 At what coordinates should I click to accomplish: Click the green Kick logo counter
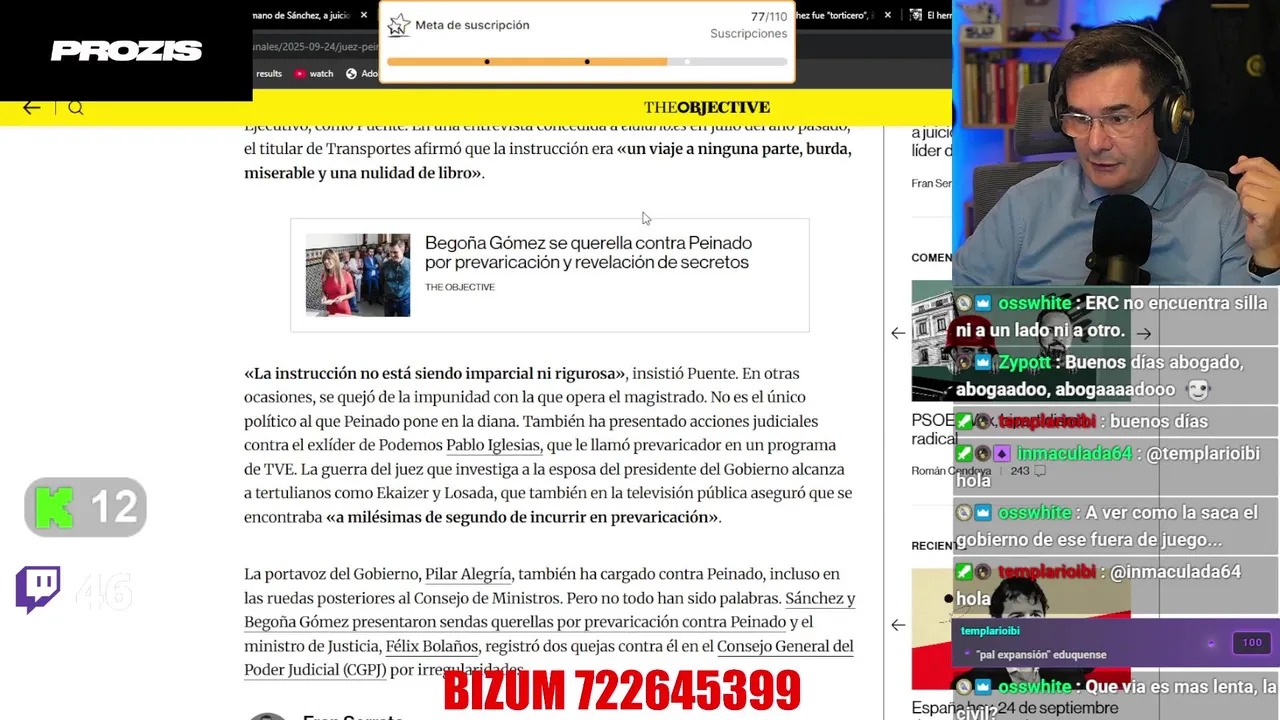click(85, 507)
